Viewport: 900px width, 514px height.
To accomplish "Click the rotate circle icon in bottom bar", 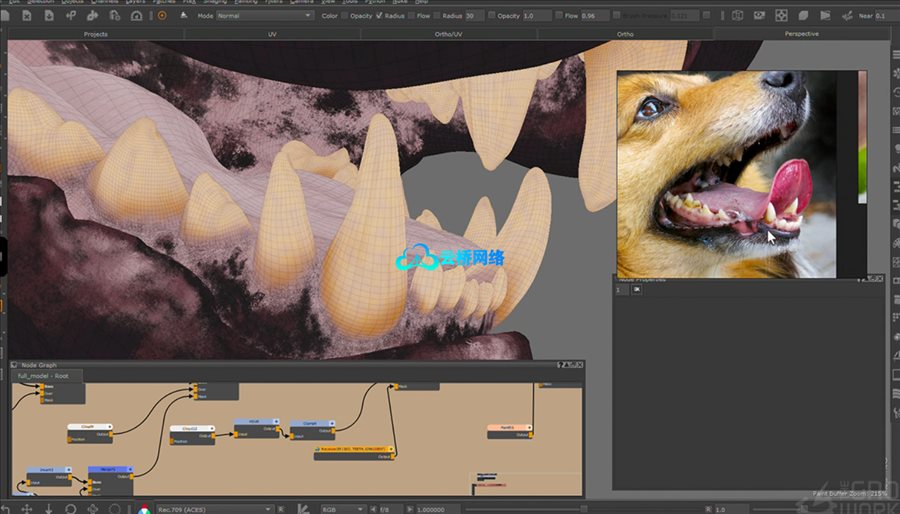I will coord(70,508).
